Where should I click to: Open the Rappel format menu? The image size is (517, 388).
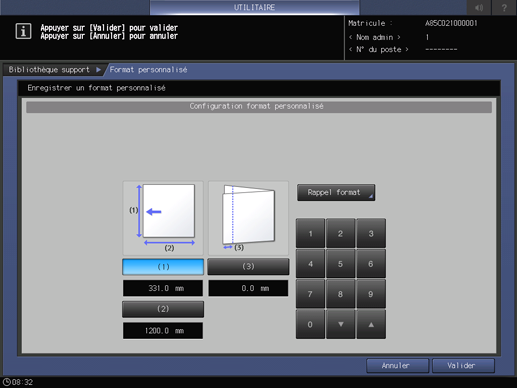(x=336, y=192)
